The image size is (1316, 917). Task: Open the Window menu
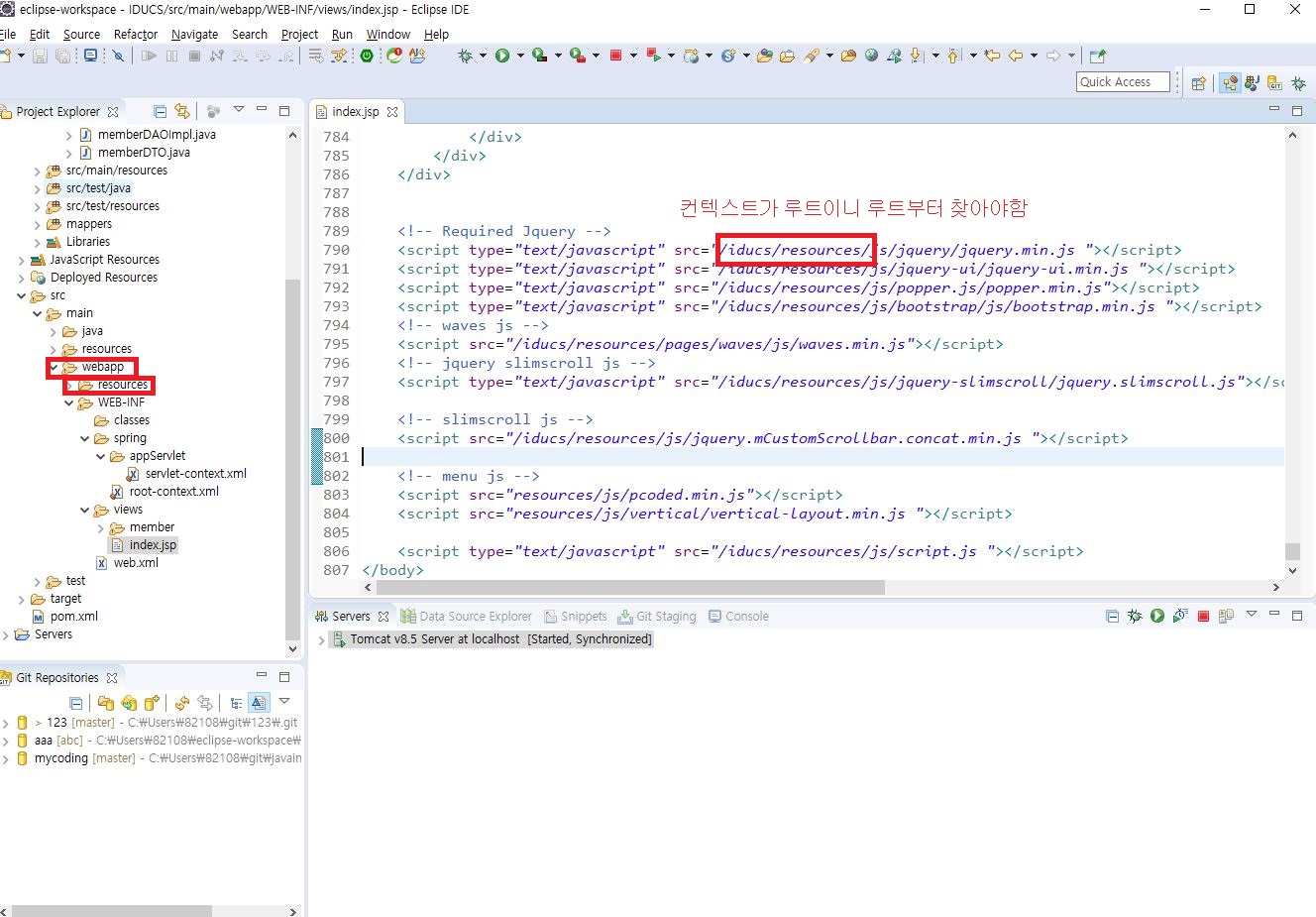387,34
